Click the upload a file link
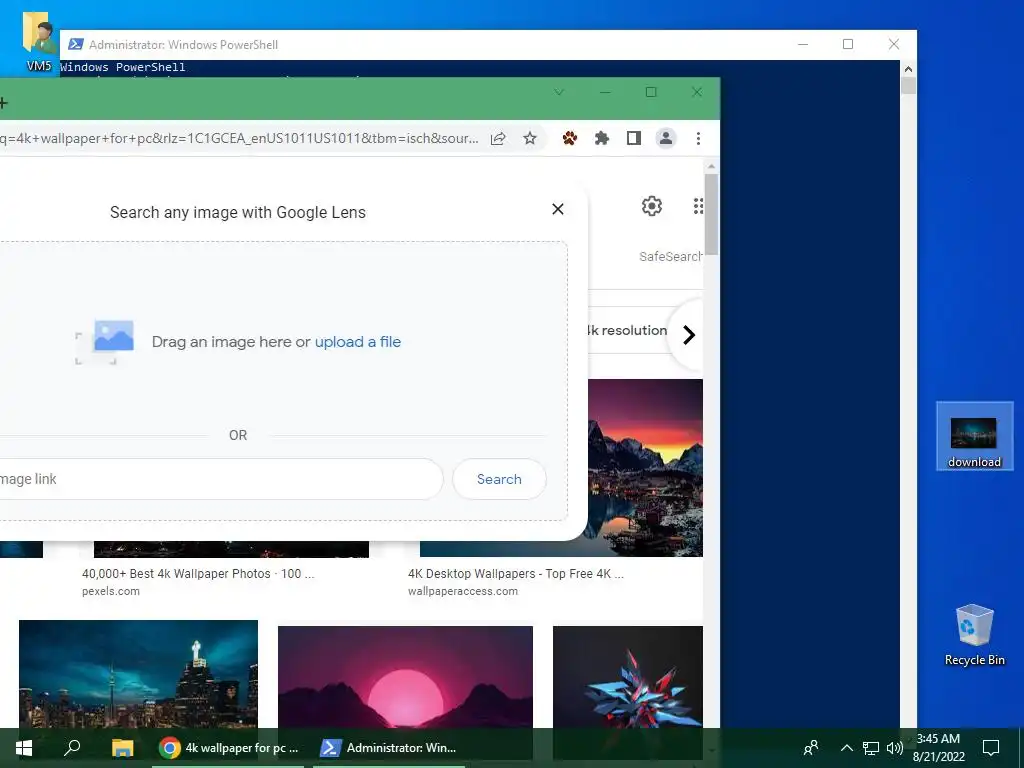Viewport: 1024px width, 768px height. [x=358, y=342]
